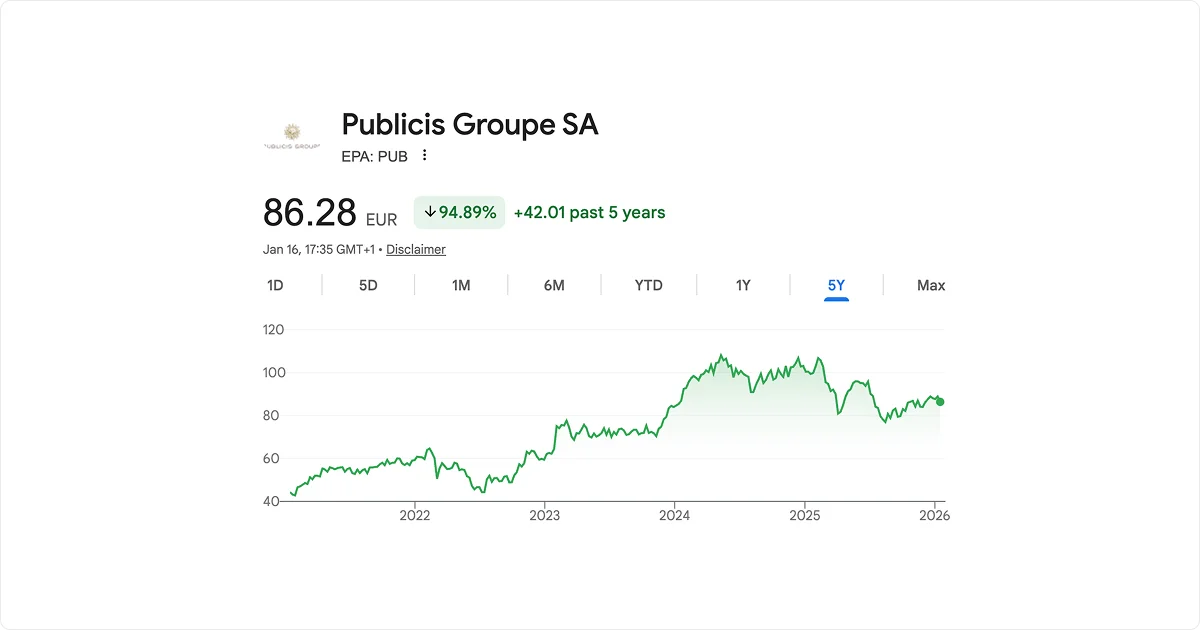The height and width of the screenshot is (630, 1200).
Task: Click the active 5Y tab
Action: click(836, 285)
